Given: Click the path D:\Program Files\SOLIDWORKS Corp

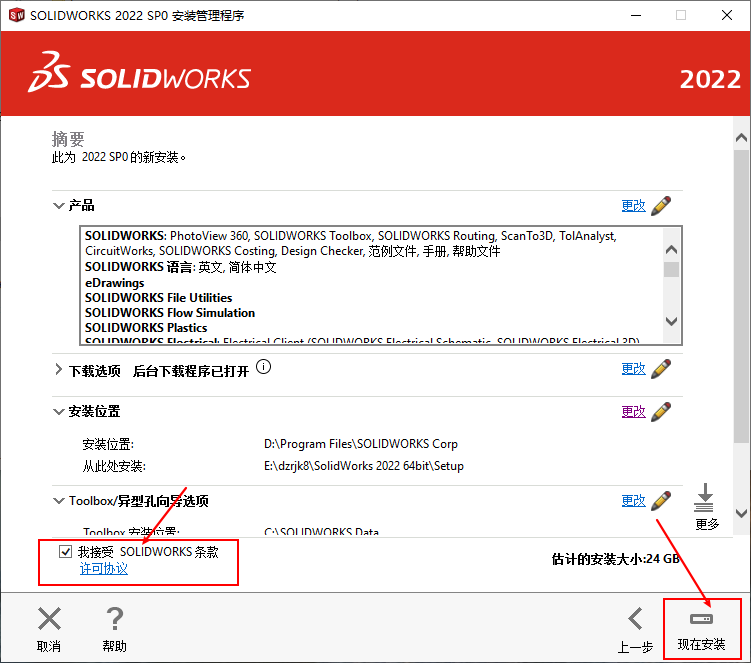Looking at the screenshot, I should pyautogui.click(x=361, y=444).
